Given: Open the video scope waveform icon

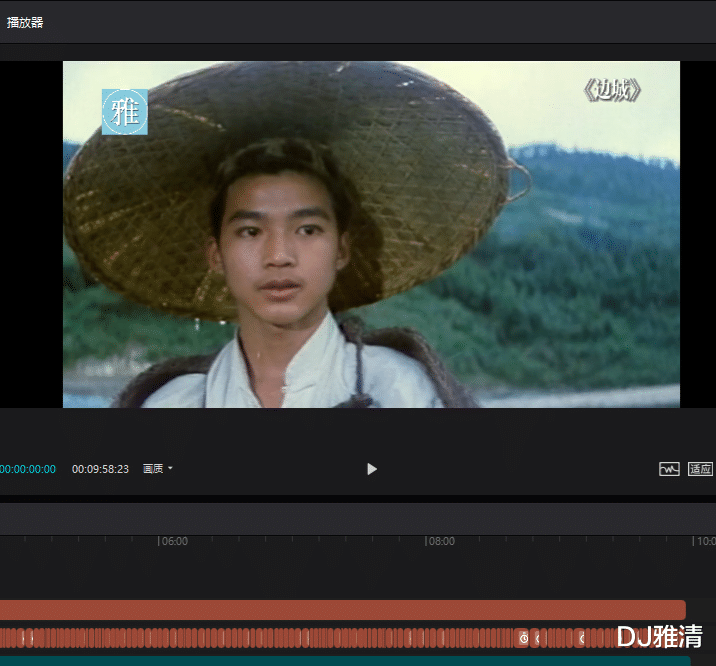Looking at the screenshot, I should (x=669, y=469).
